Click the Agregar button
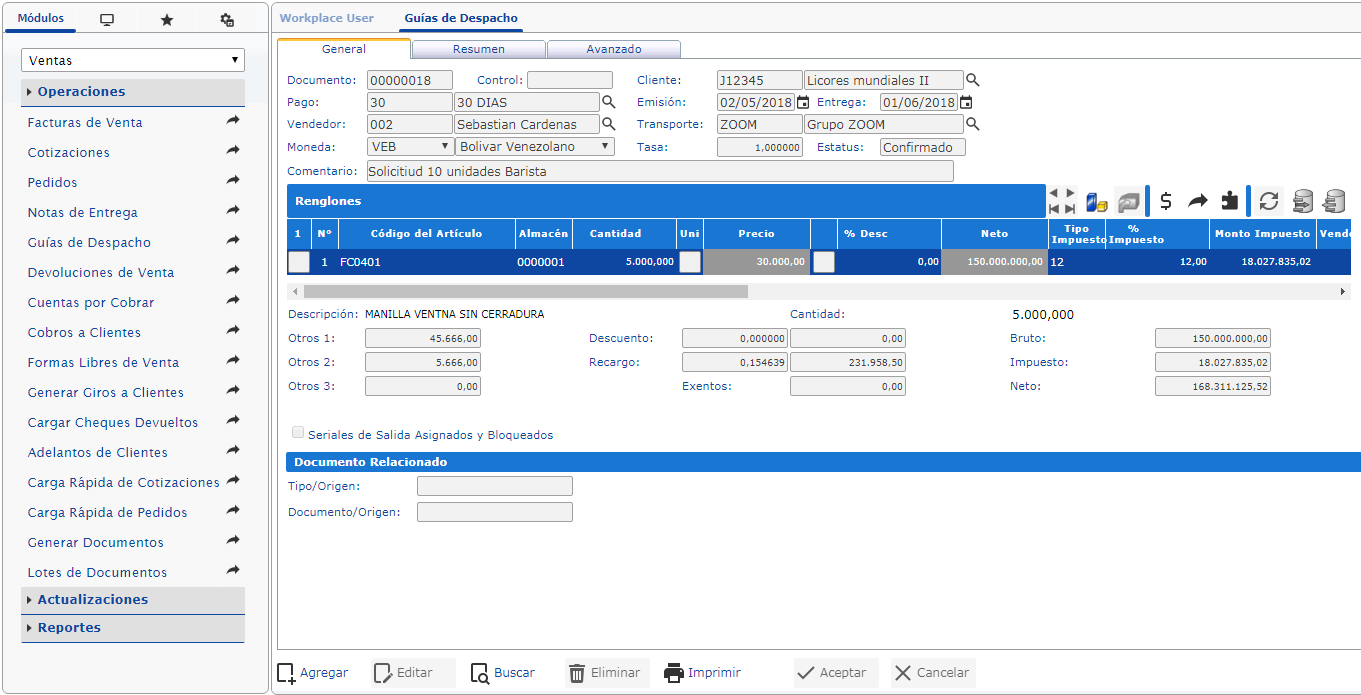Viewport: 1361px width, 695px height. [313, 673]
